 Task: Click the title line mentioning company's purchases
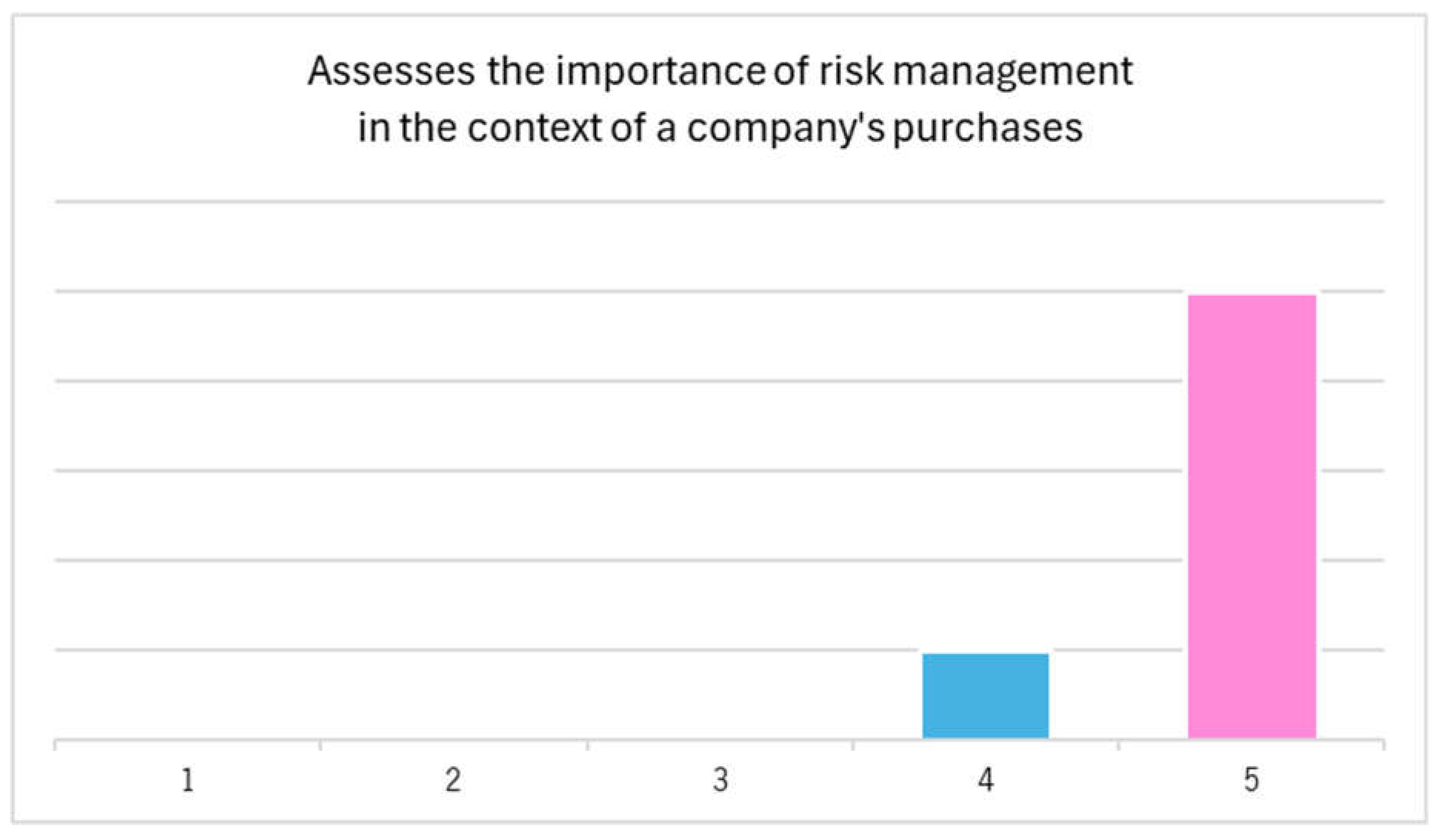point(720,127)
